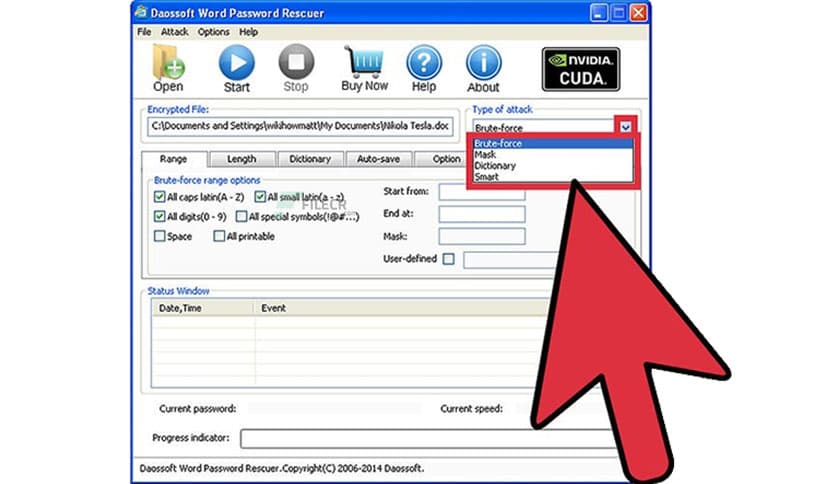
Task: Enable the User-defined checkbox
Action: (x=449, y=259)
